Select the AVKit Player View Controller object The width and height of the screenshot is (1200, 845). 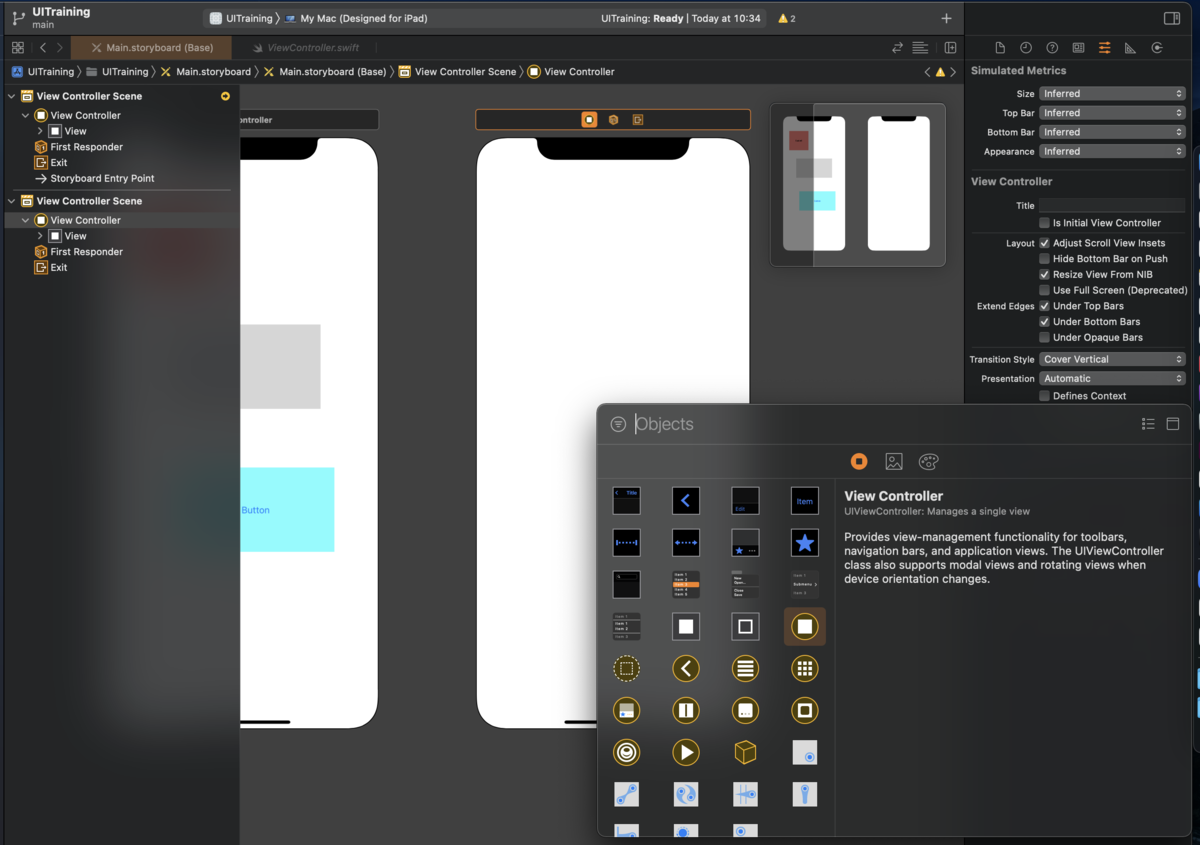(686, 752)
